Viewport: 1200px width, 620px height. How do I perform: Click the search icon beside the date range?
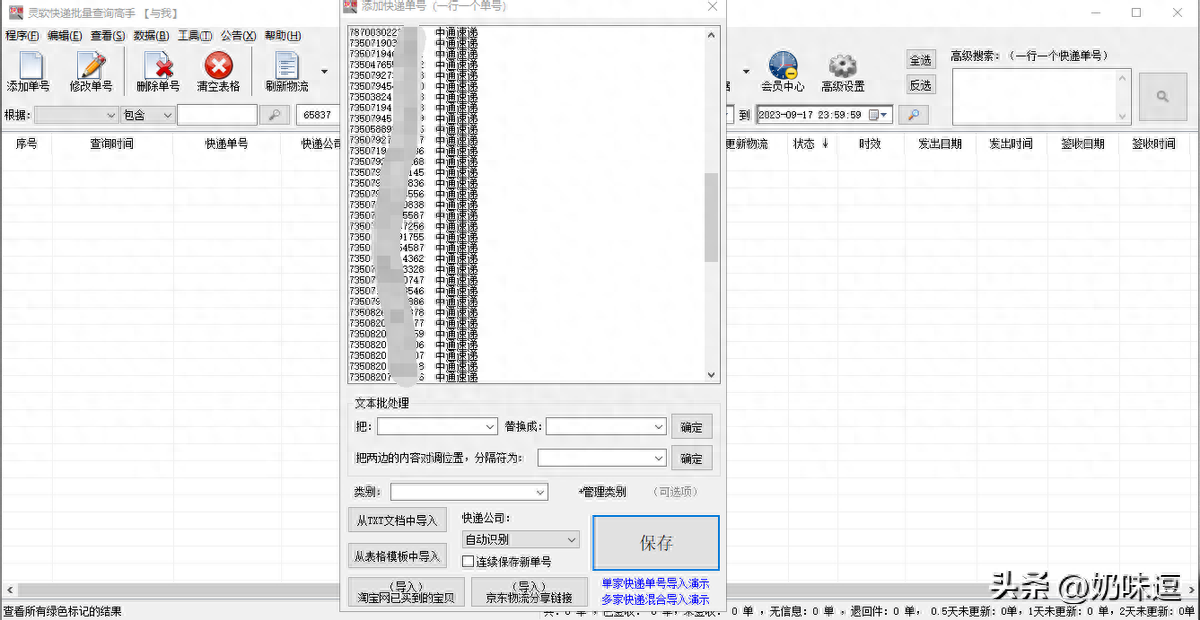[913, 115]
